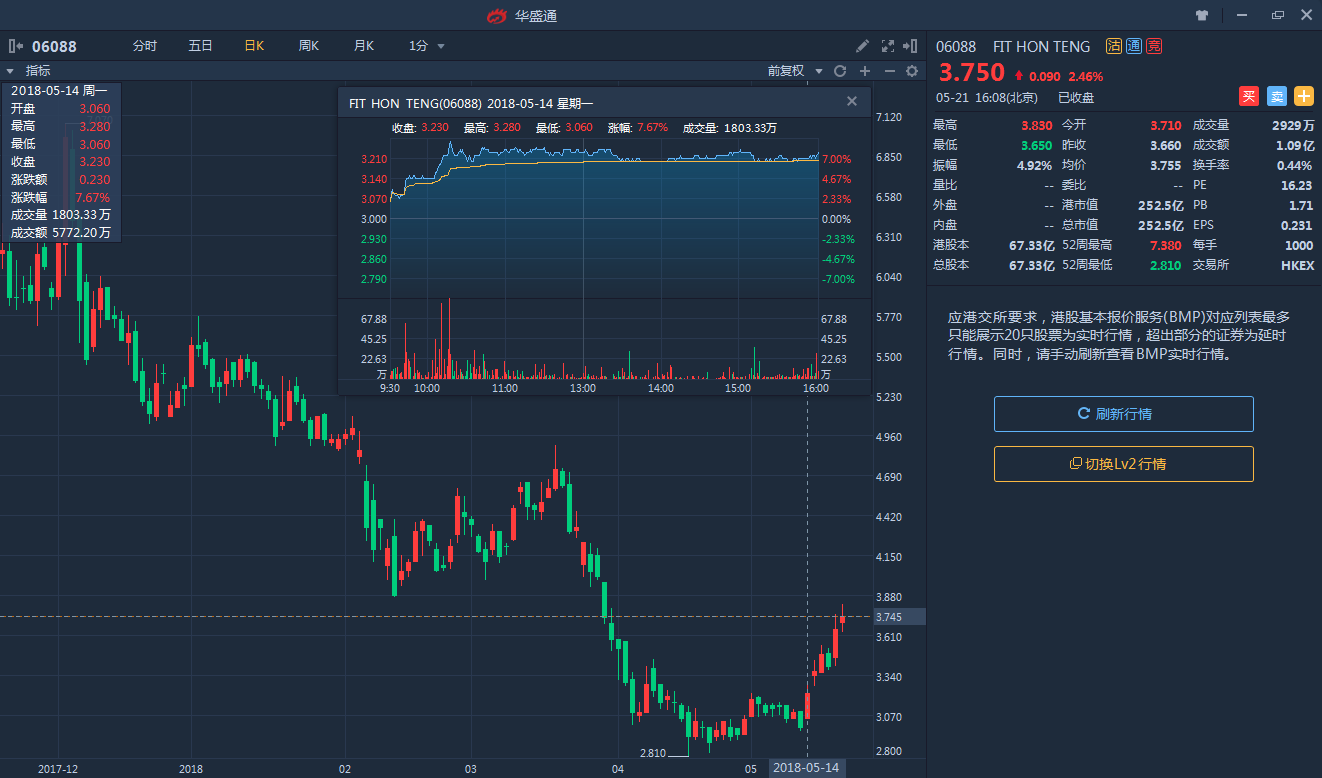Open chart settings gear
1322x778 pixels.
pyautogui.click(x=911, y=71)
